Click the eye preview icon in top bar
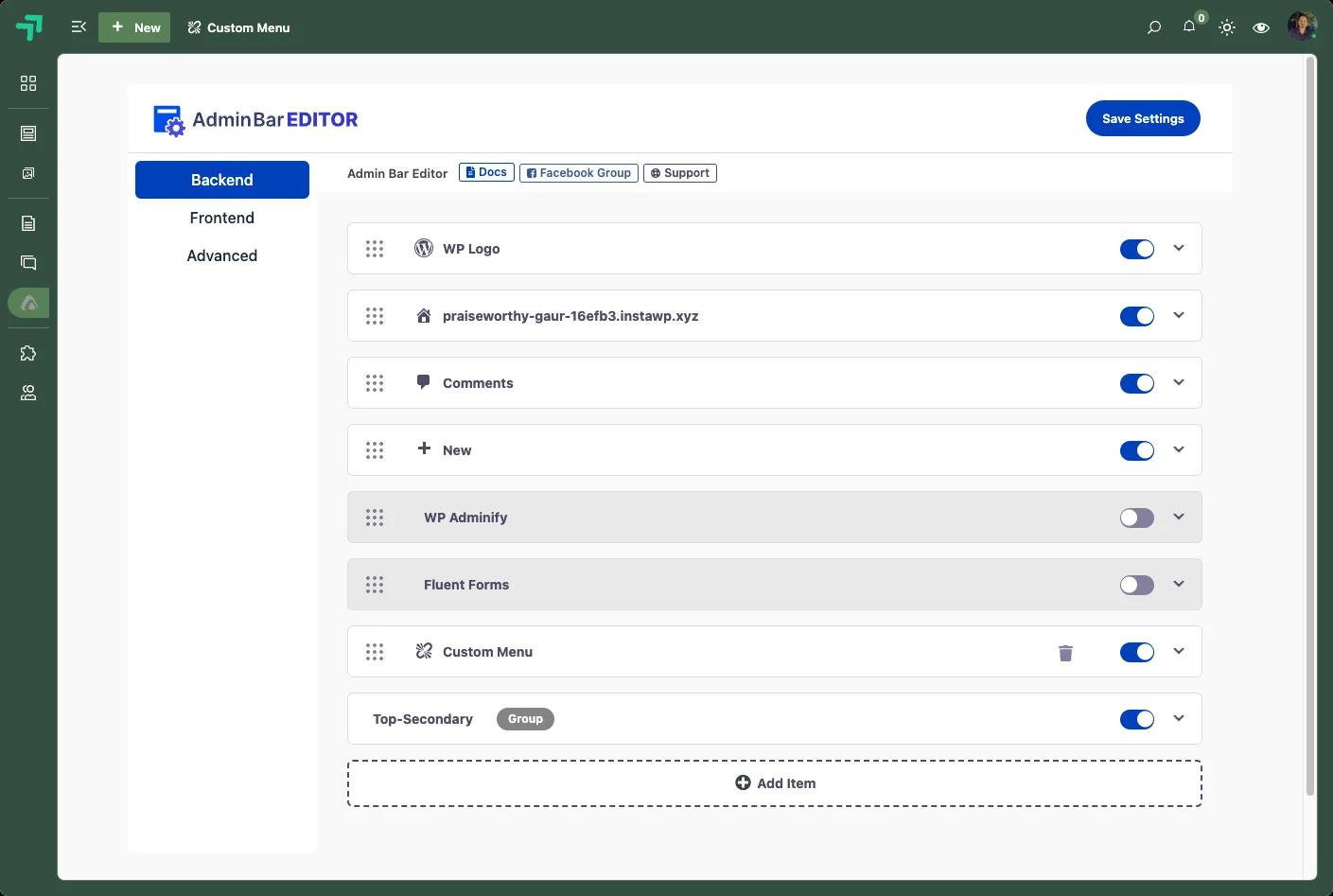Image resolution: width=1333 pixels, height=896 pixels. click(1261, 27)
